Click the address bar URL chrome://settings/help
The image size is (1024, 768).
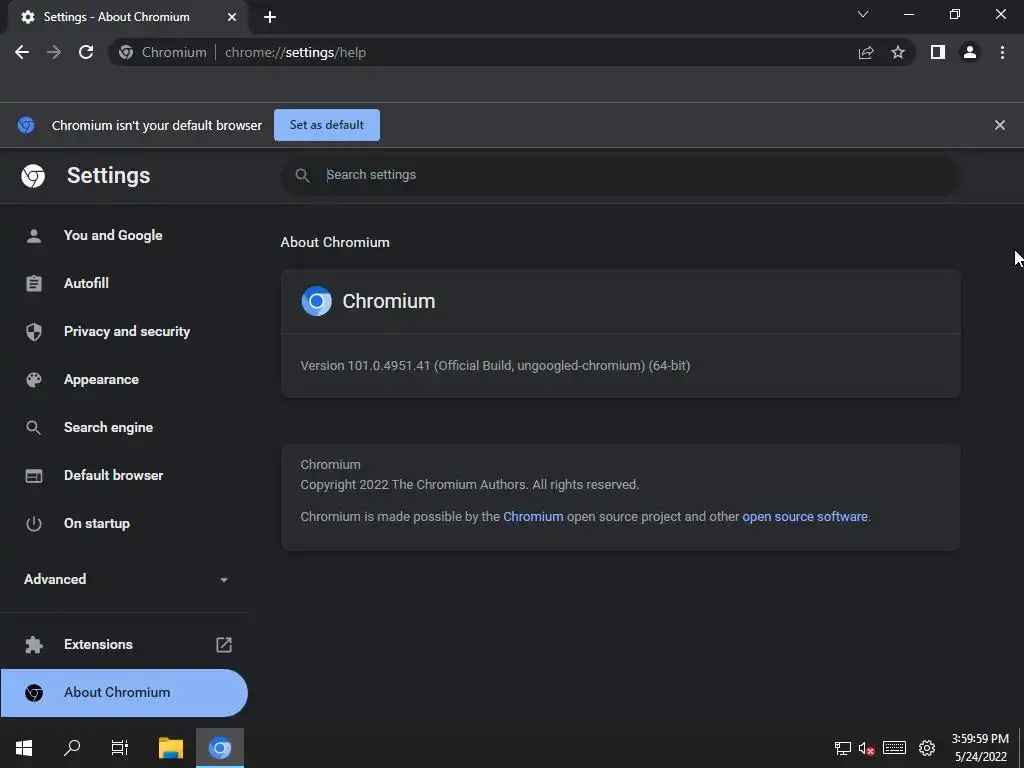(295, 52)
